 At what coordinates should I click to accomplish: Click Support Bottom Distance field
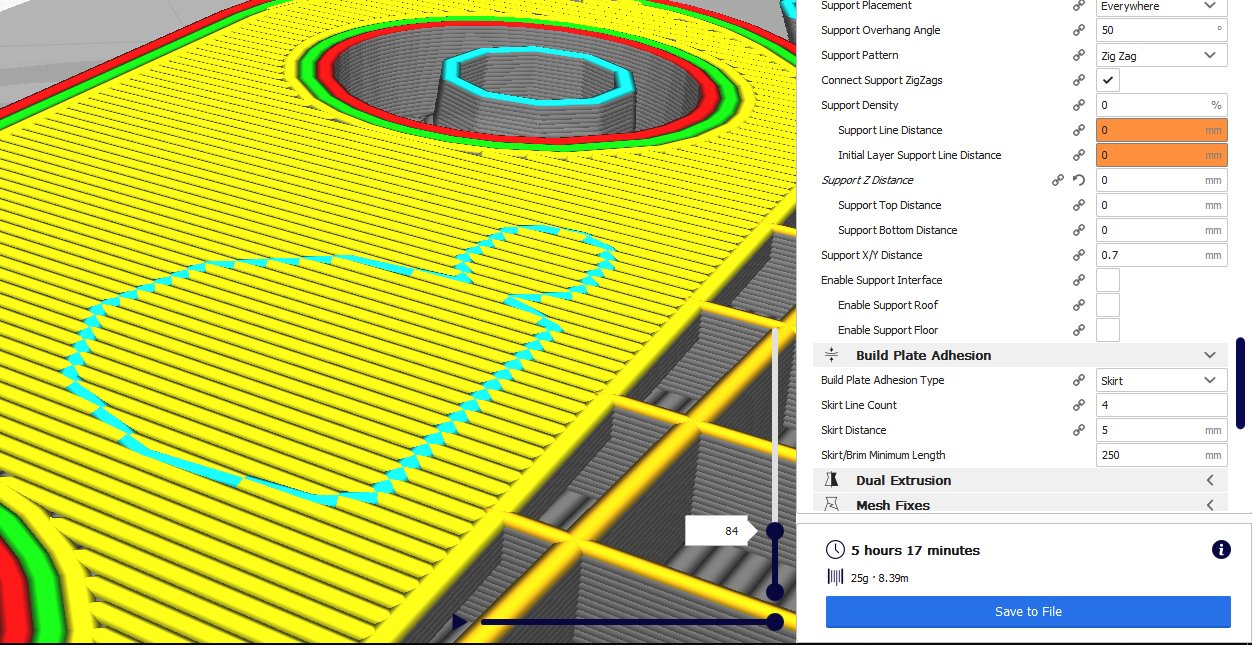pyautogui.click(x=1162, y=230)
